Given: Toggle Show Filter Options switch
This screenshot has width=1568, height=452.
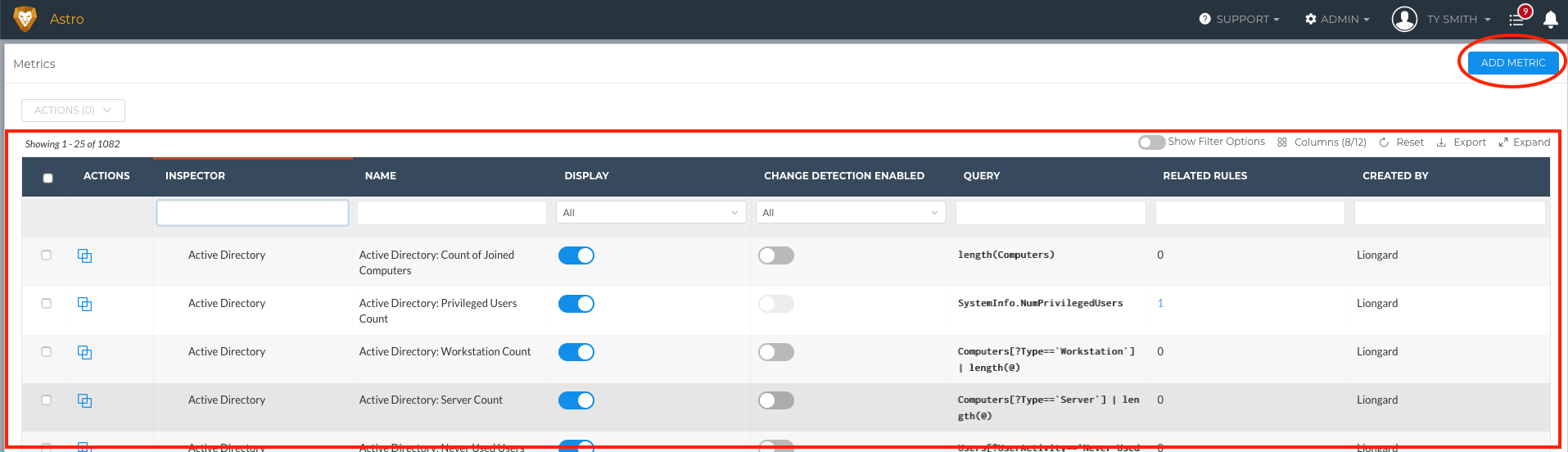Looking at the screenshot, I should (x=1151, y=142).
